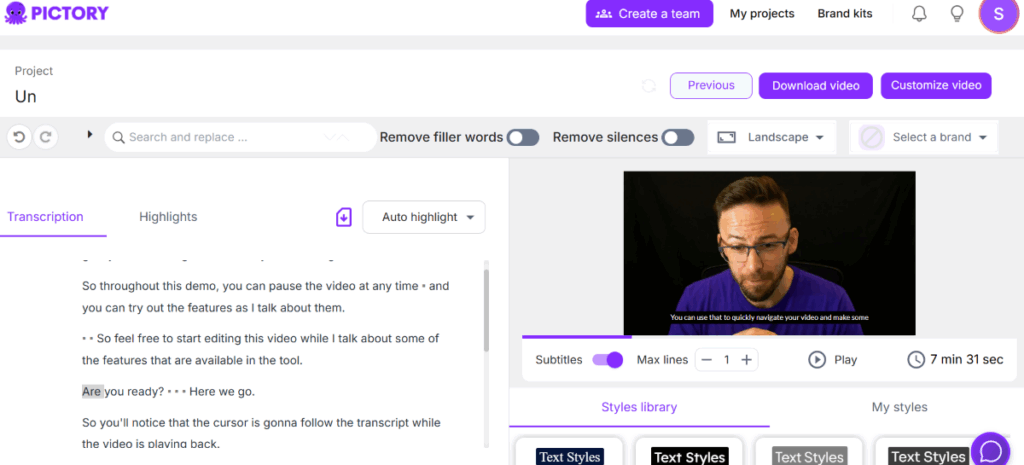This screenshot has height=465, width=1024.
Task: Switch to the My styles tab
Action: click(899, 407)
